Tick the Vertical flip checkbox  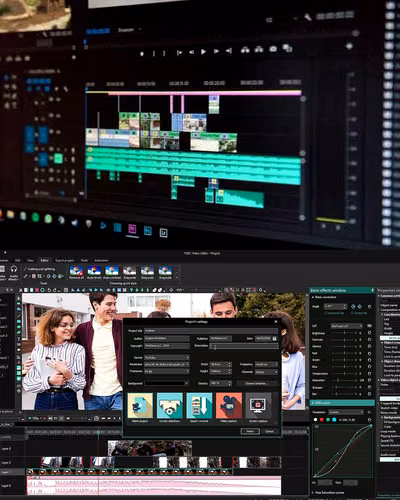[351, 313]
